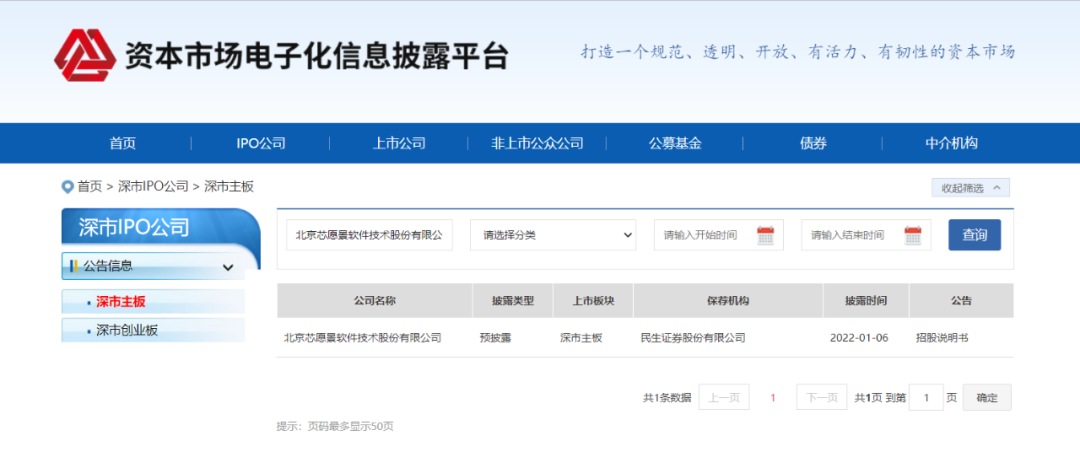Viewport: 1080px width, 452px height.
Task: Click the 上一页 previous page button
Action: 724,398
